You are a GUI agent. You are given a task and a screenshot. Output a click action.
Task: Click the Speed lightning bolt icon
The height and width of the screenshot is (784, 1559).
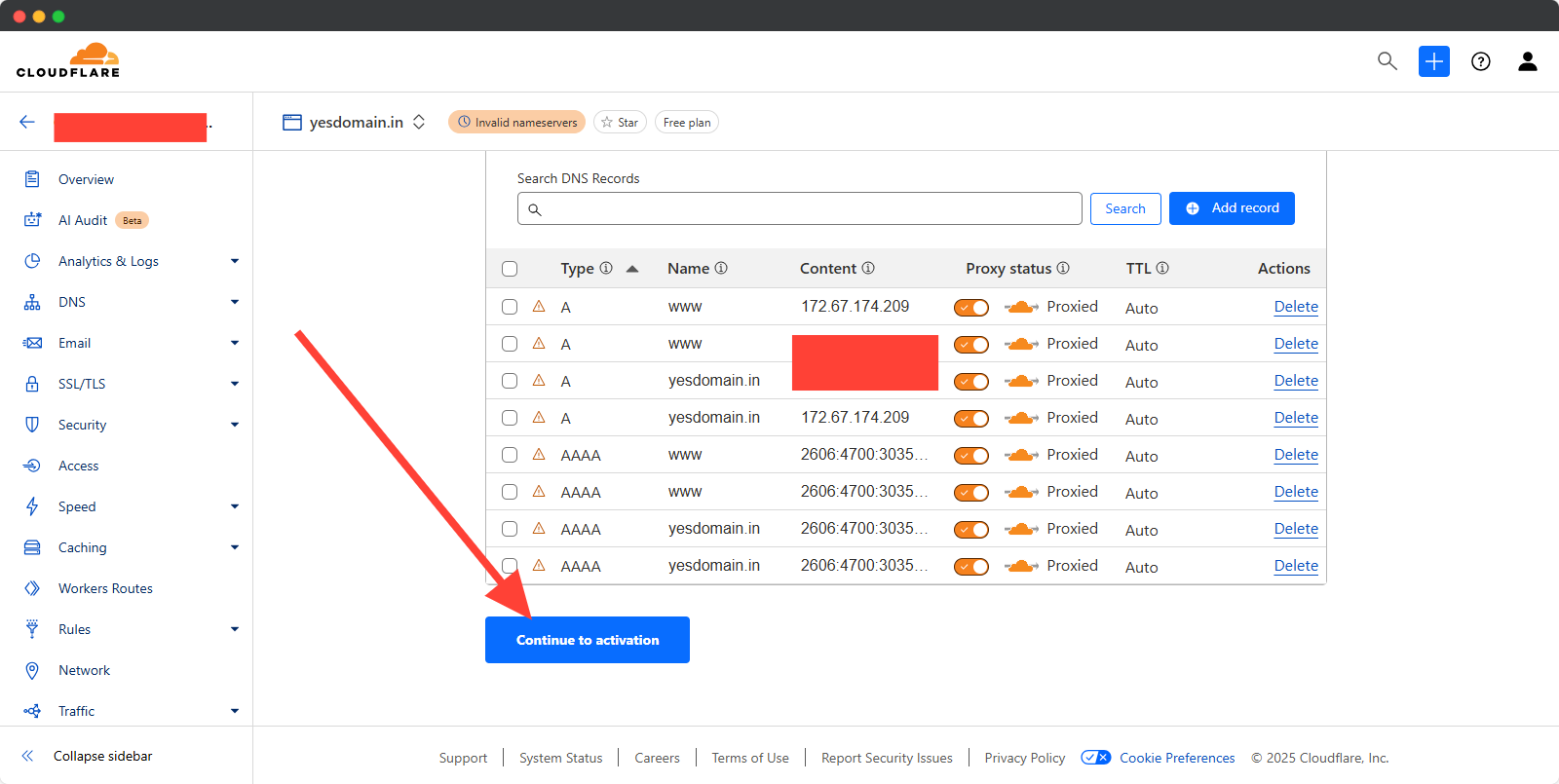pyautogui.click(x=32, y=506)
